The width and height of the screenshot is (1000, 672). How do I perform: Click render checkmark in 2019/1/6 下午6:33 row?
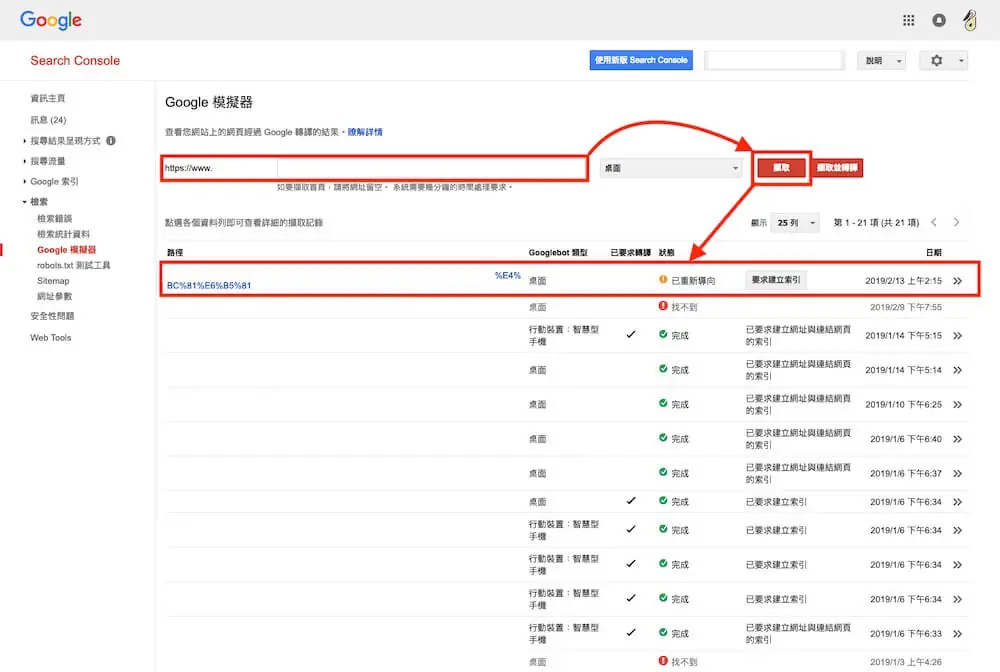coord(631,633)
